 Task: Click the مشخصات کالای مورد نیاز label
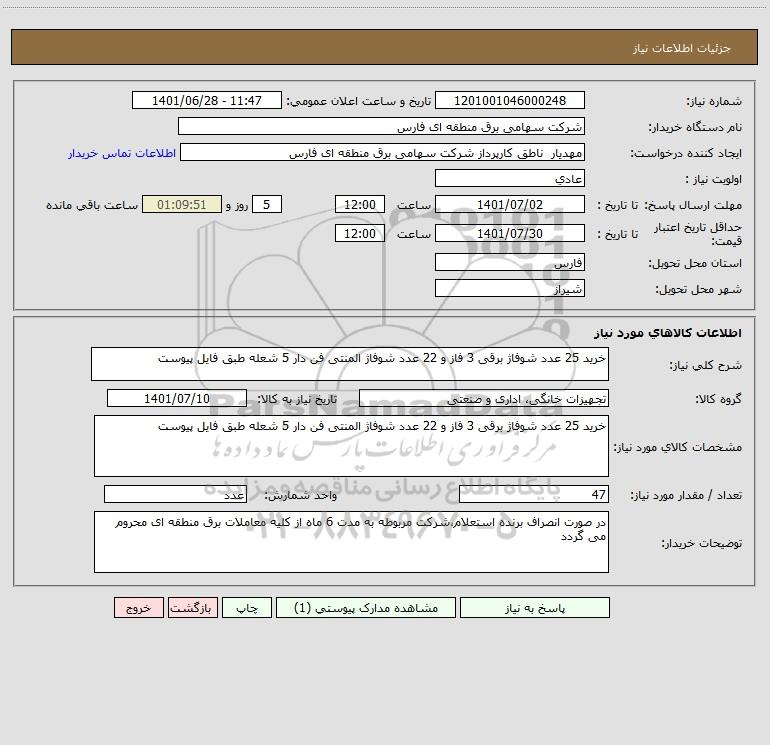point(677,447)
